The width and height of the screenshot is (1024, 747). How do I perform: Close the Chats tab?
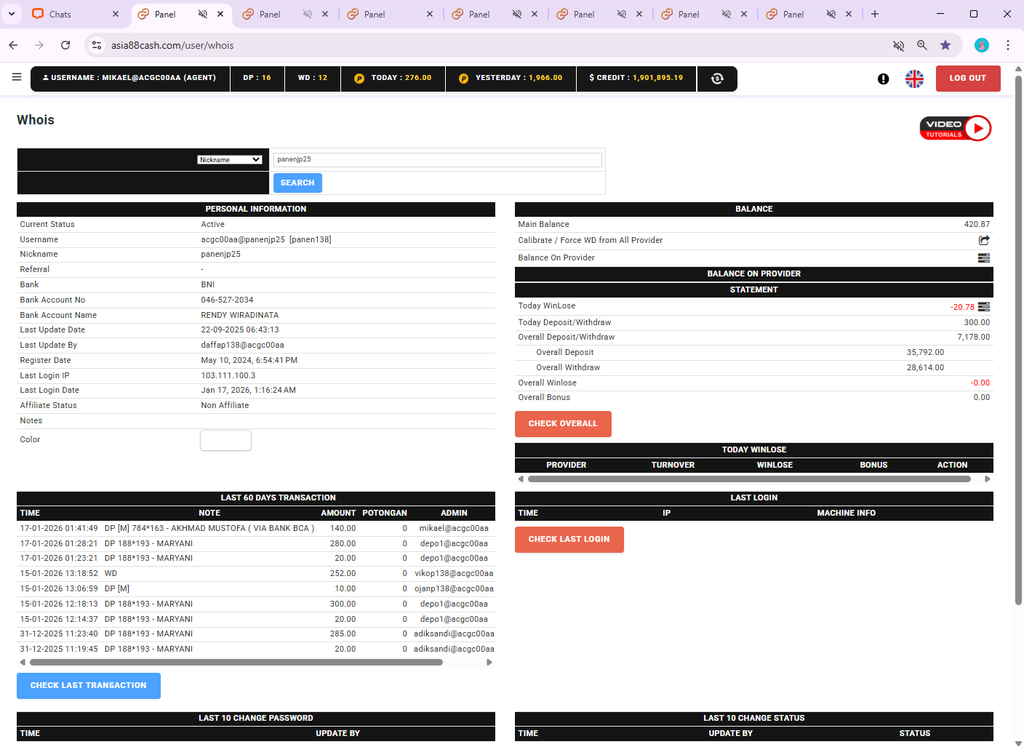pos(116,14)
